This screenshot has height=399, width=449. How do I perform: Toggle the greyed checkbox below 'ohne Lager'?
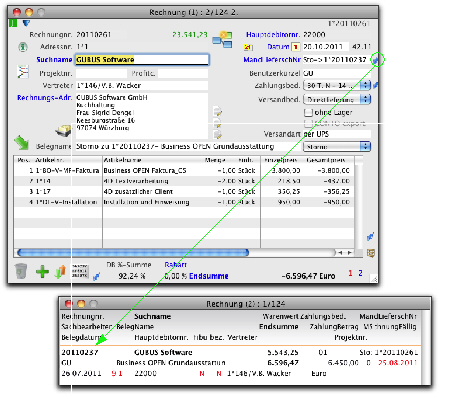[308, 124]
